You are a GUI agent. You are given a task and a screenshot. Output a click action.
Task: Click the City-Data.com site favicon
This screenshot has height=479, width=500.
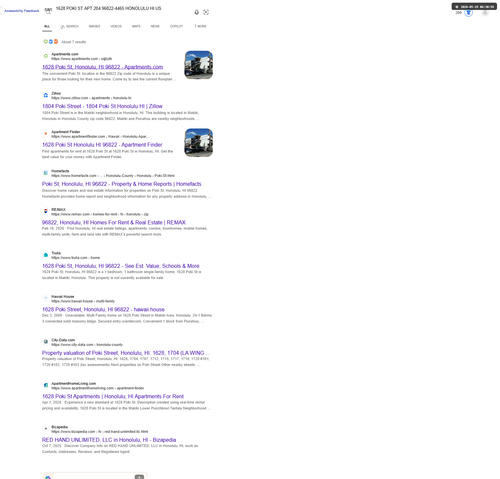pyautogui.click(x=46, y=342)
